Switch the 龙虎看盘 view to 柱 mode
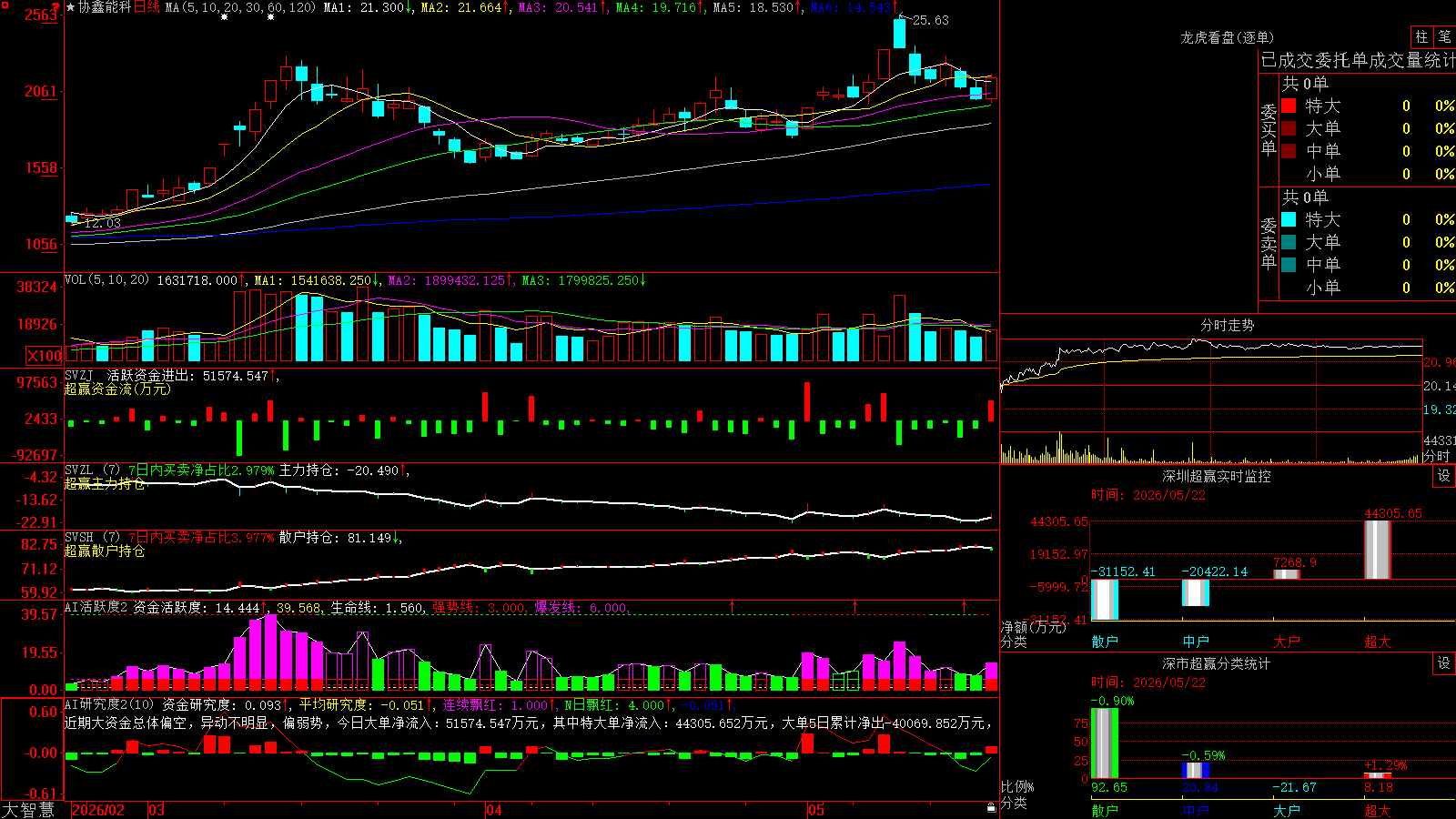1456x819 pixels. (x=1421, y=37)
